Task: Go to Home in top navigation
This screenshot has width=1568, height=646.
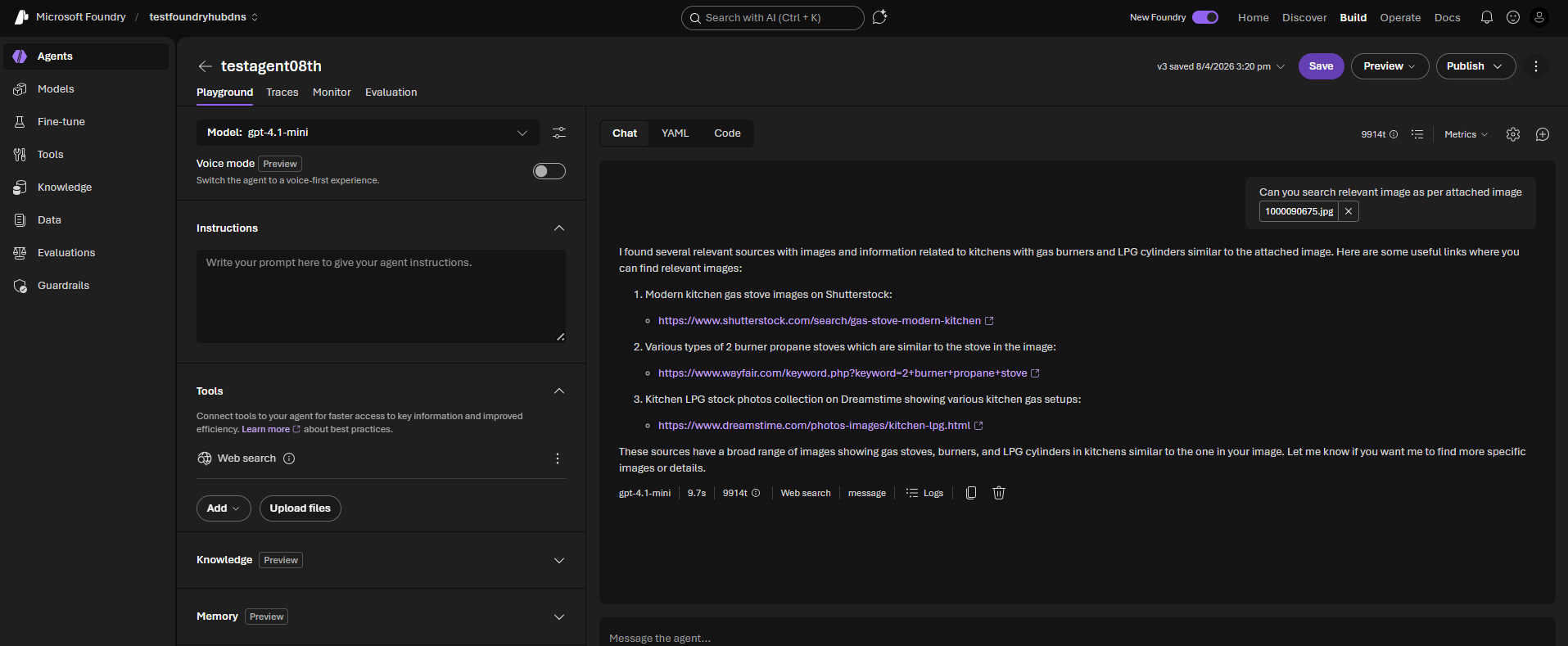Action: point(1253,17)
